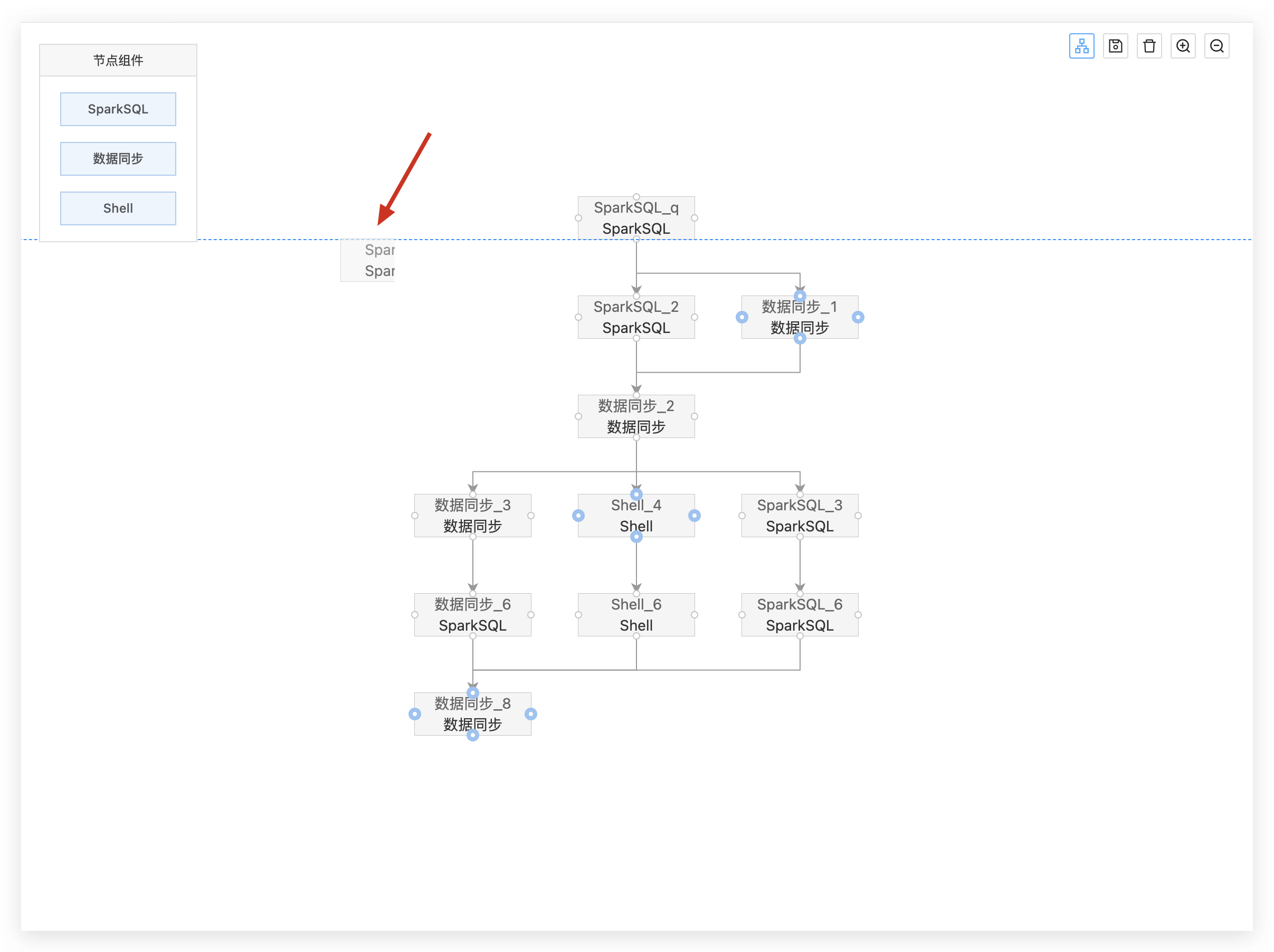The image size is (1274, 952).
Task: Click the right blue port of 数据同步_8
Action: click(530, 714)
